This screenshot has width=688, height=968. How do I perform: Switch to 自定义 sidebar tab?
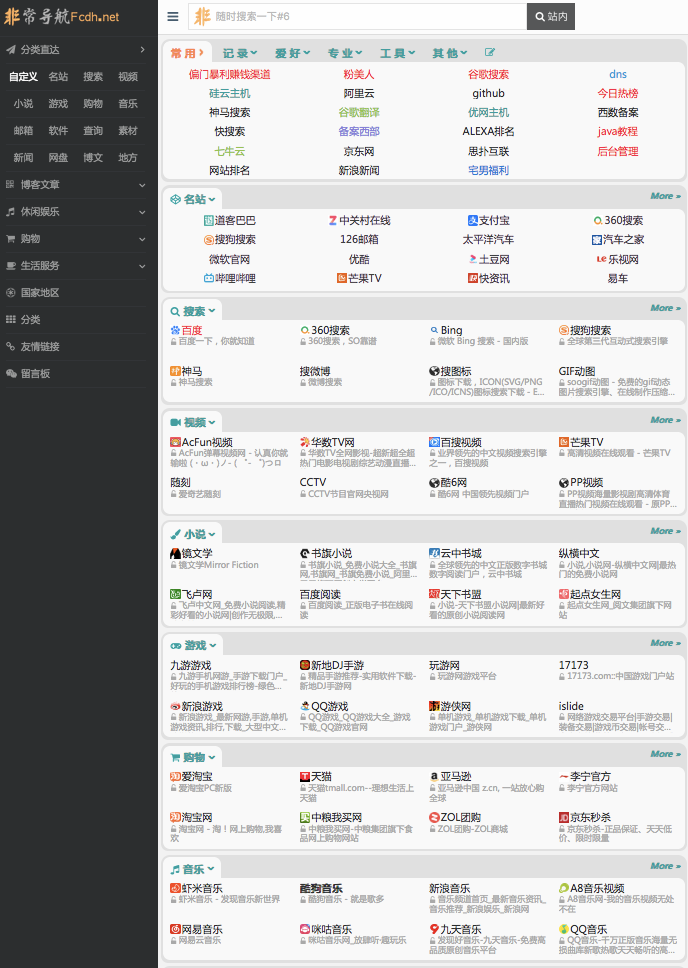[x=23, y=77]
